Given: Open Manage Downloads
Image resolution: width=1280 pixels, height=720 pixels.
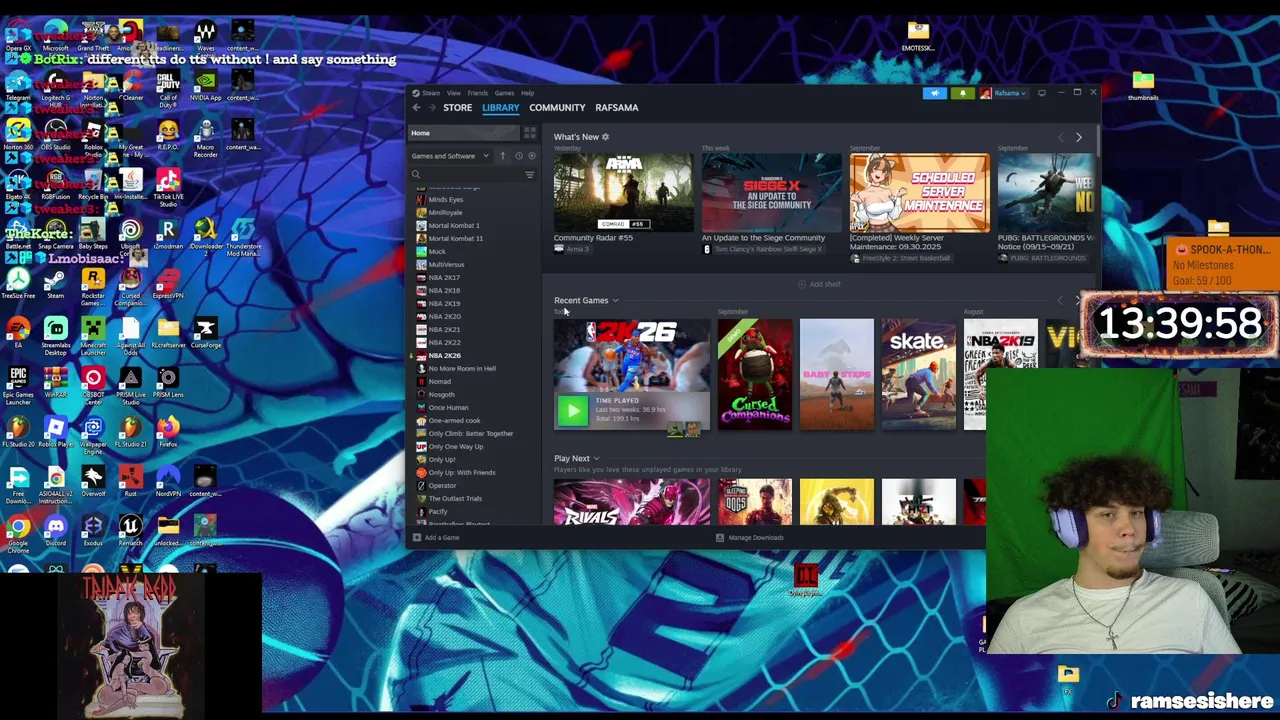Looking at the screenshot, I should pos(749,538).
